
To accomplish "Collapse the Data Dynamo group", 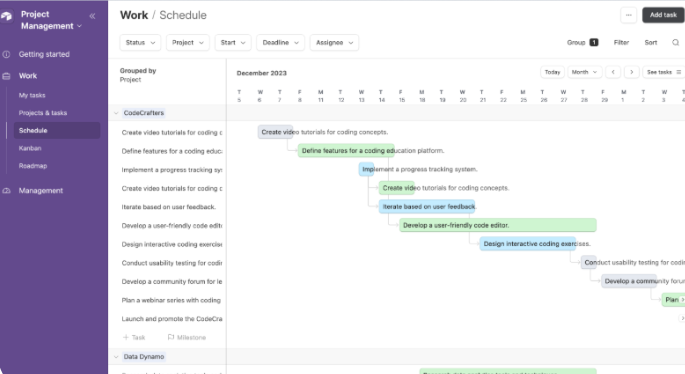I will click(x=116, y=357).
